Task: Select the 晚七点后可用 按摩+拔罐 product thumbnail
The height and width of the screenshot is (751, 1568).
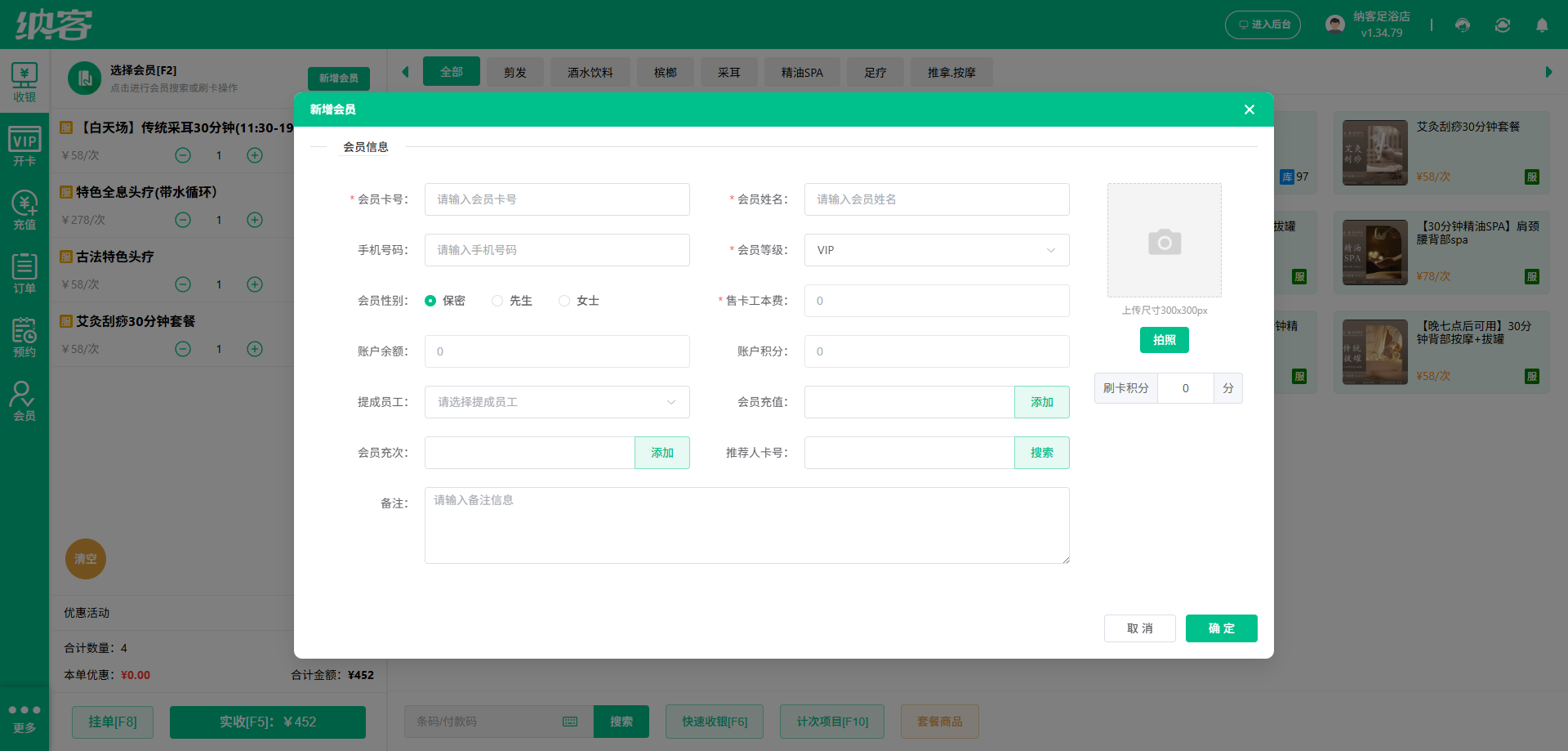Action: tap(1375, 352)
